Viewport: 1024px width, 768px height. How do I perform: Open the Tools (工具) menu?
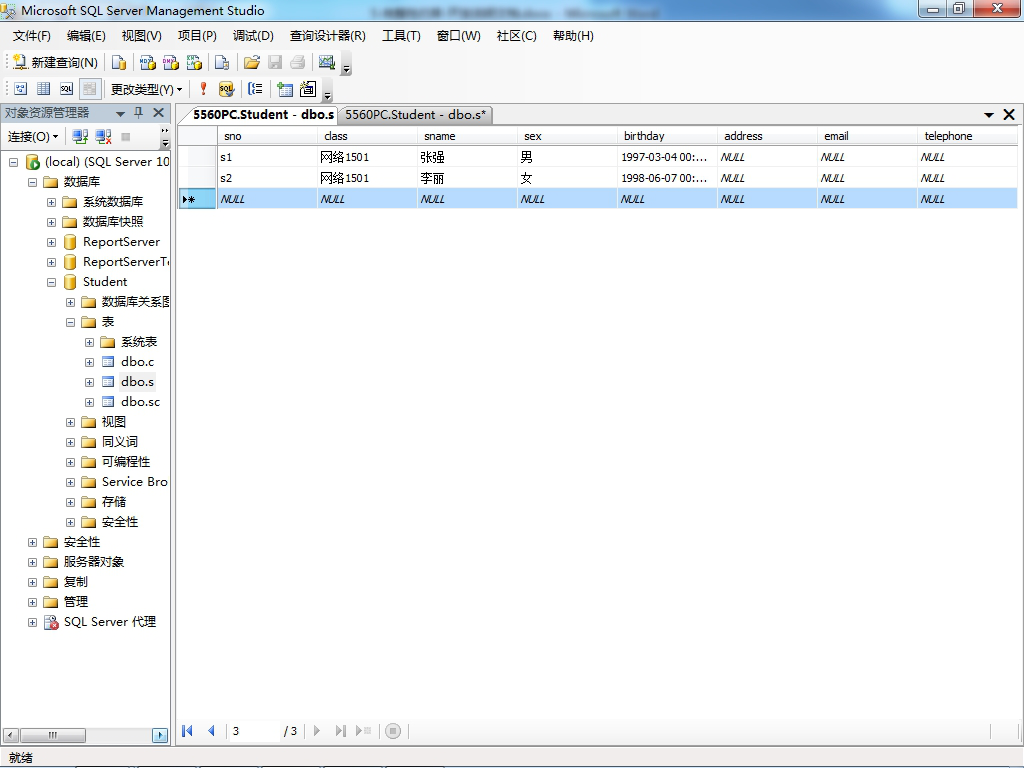(x=401, y=36)
